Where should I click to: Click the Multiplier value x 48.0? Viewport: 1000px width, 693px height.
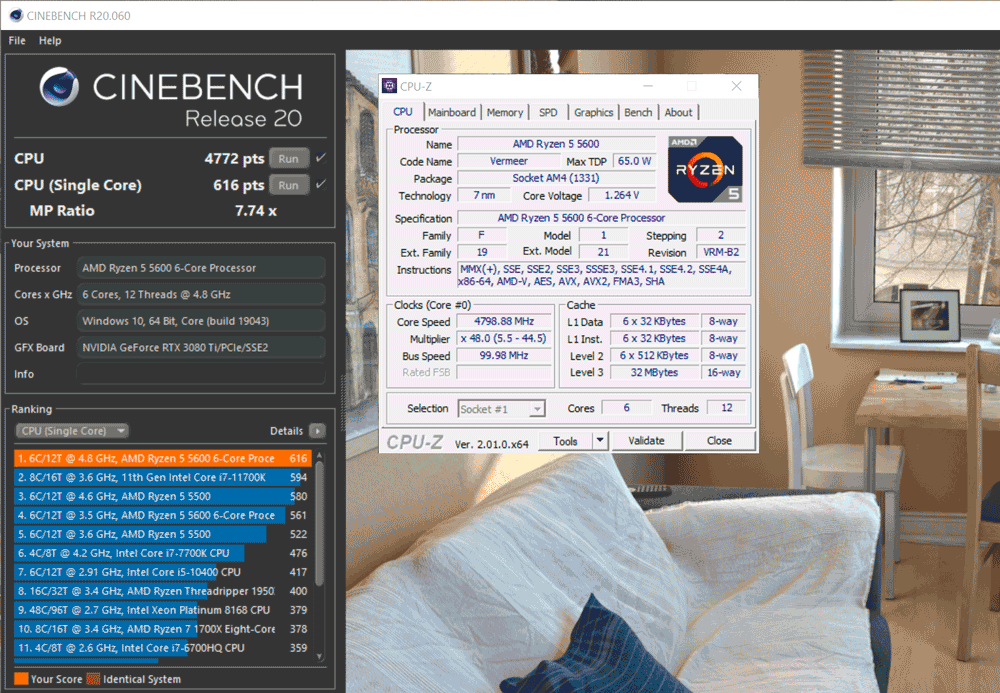[504, 339]
